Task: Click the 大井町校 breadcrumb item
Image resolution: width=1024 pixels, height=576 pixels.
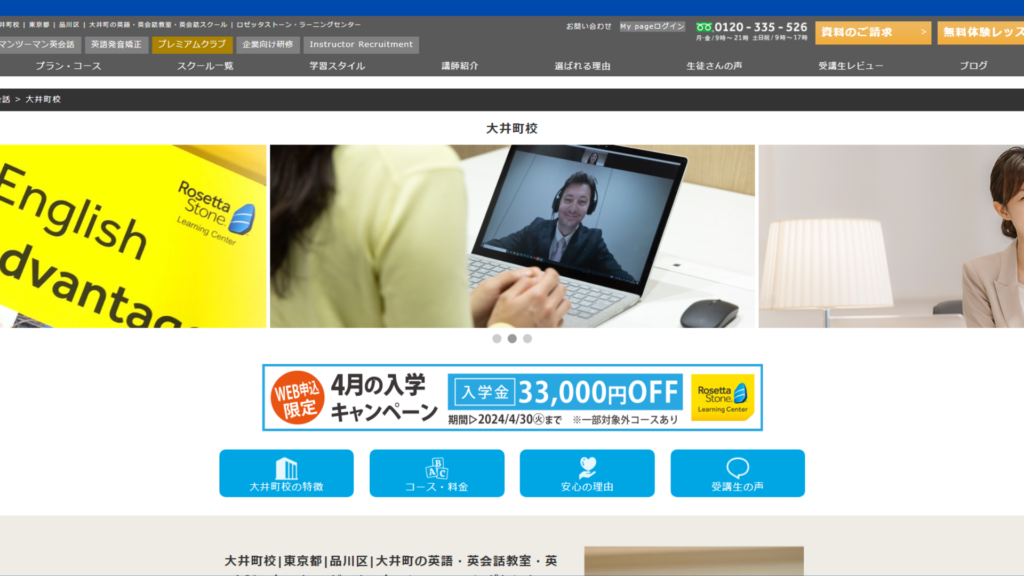Action: tap(43, 99)
